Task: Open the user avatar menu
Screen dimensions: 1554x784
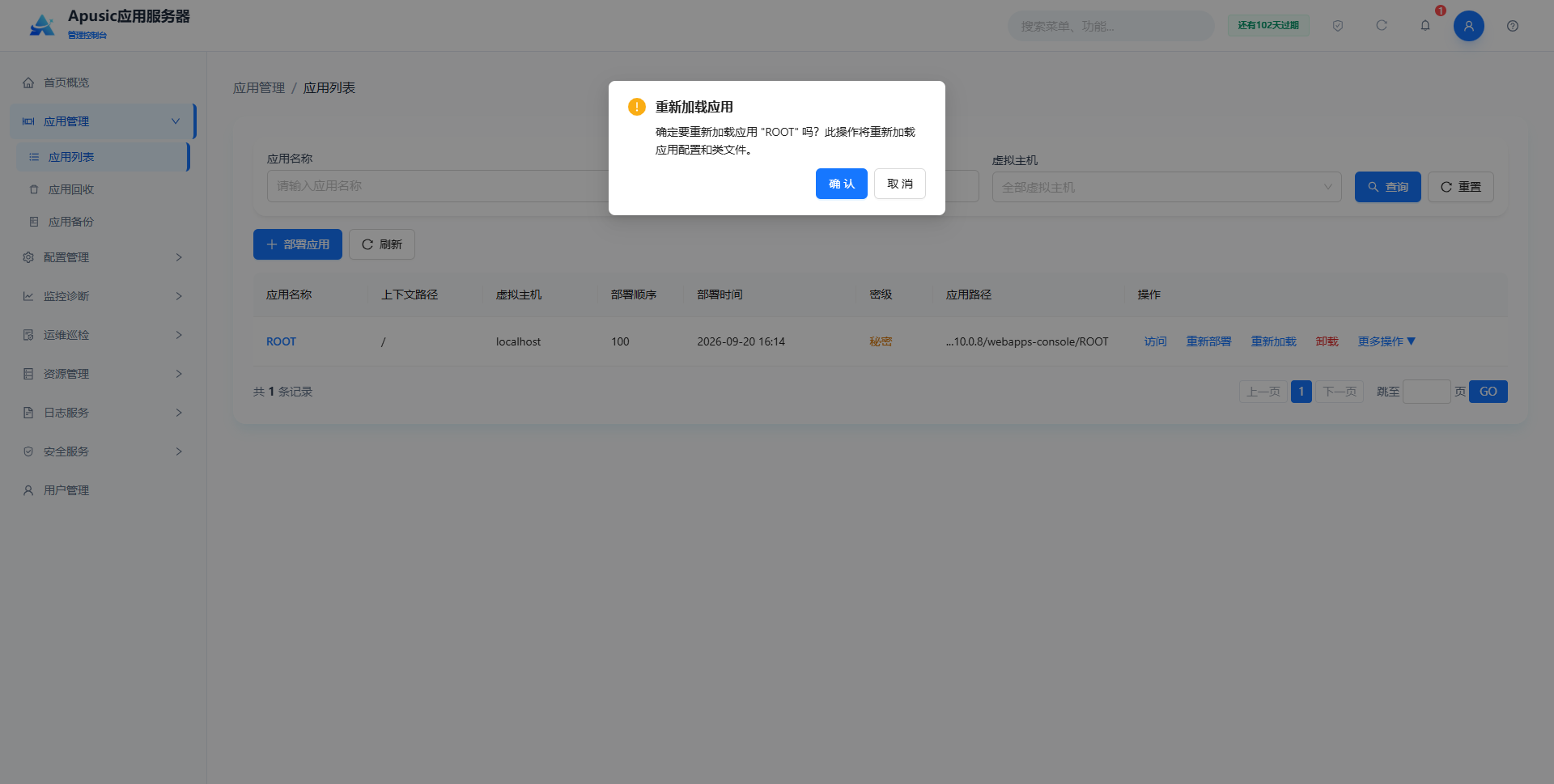Action: point(1469,26)
